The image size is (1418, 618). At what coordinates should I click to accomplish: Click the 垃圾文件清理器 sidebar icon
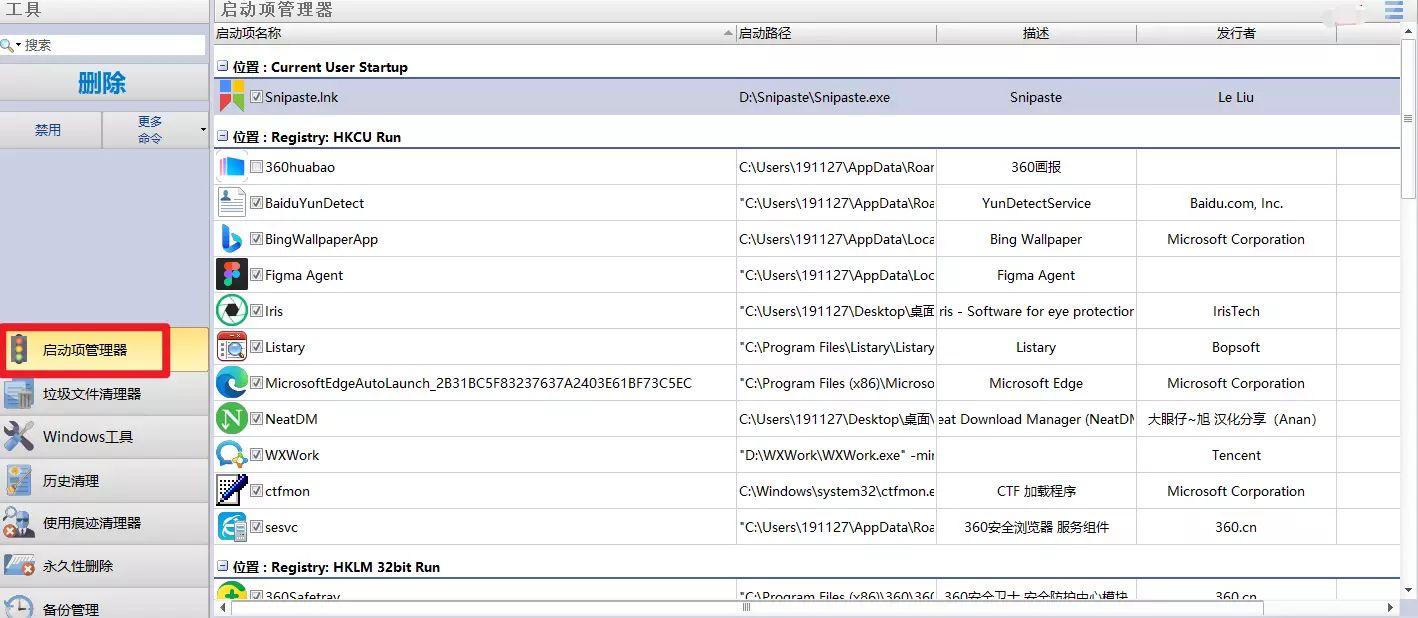click(x=19, y=394)
